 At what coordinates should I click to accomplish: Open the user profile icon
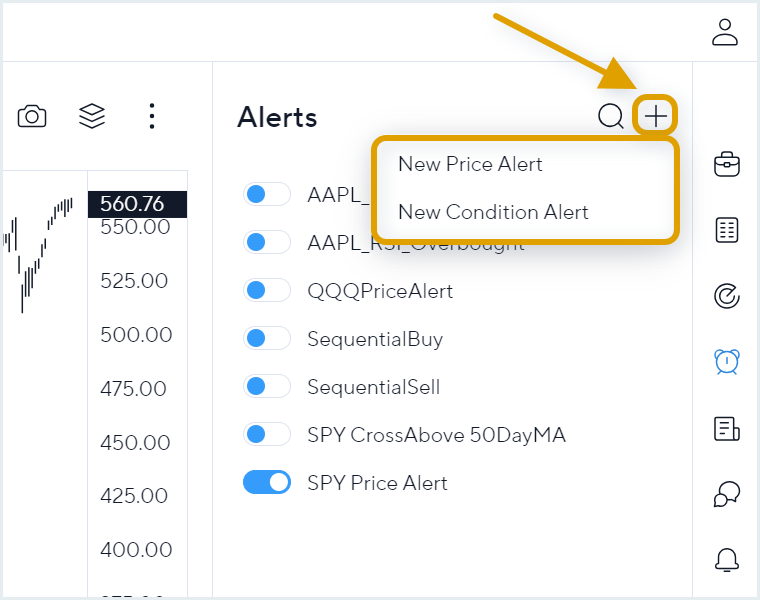tap(725, 32)
